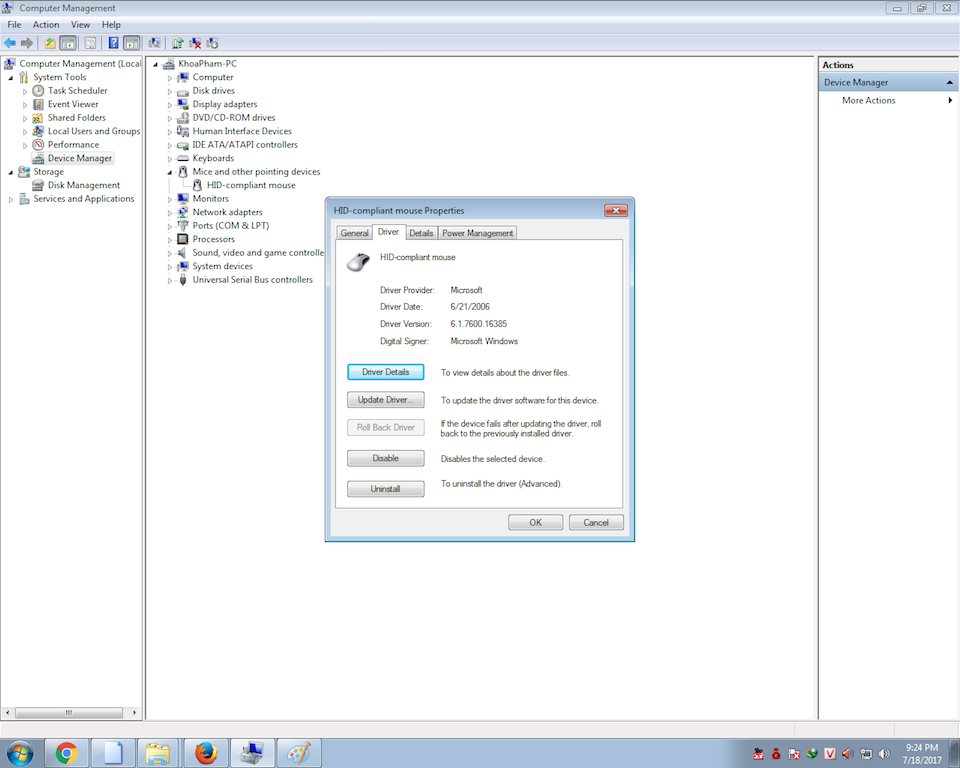
Task: Switch to the Details tab
Action: [x=421, y=233]
